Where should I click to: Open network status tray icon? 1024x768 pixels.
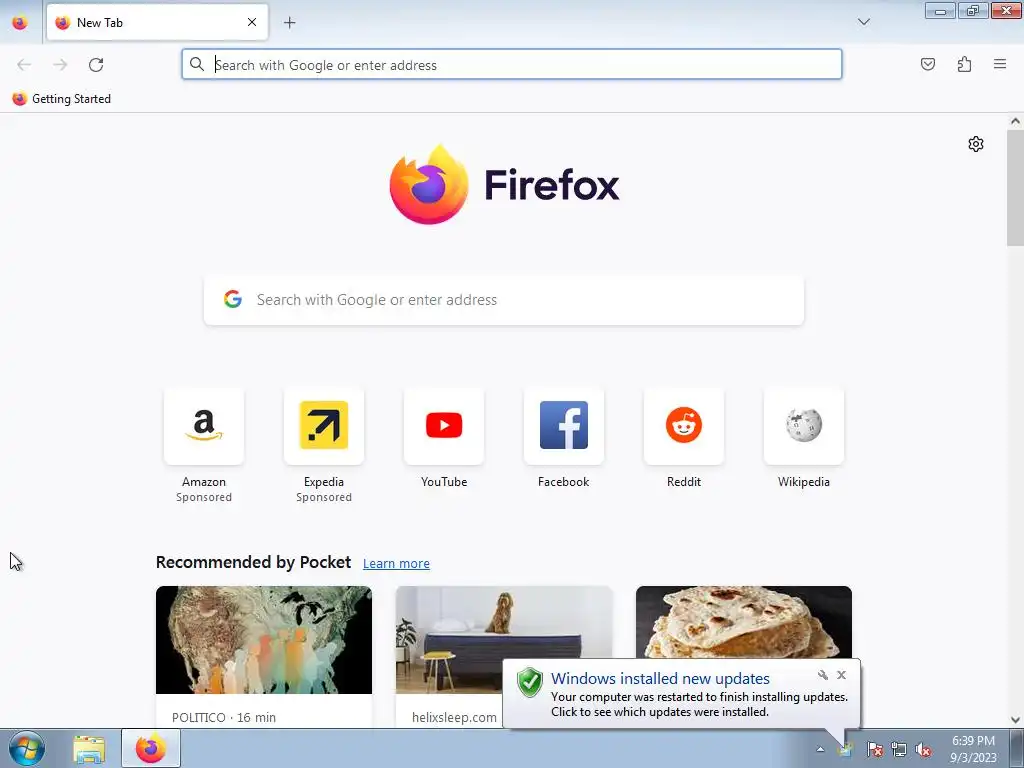[x=899, y=749]
